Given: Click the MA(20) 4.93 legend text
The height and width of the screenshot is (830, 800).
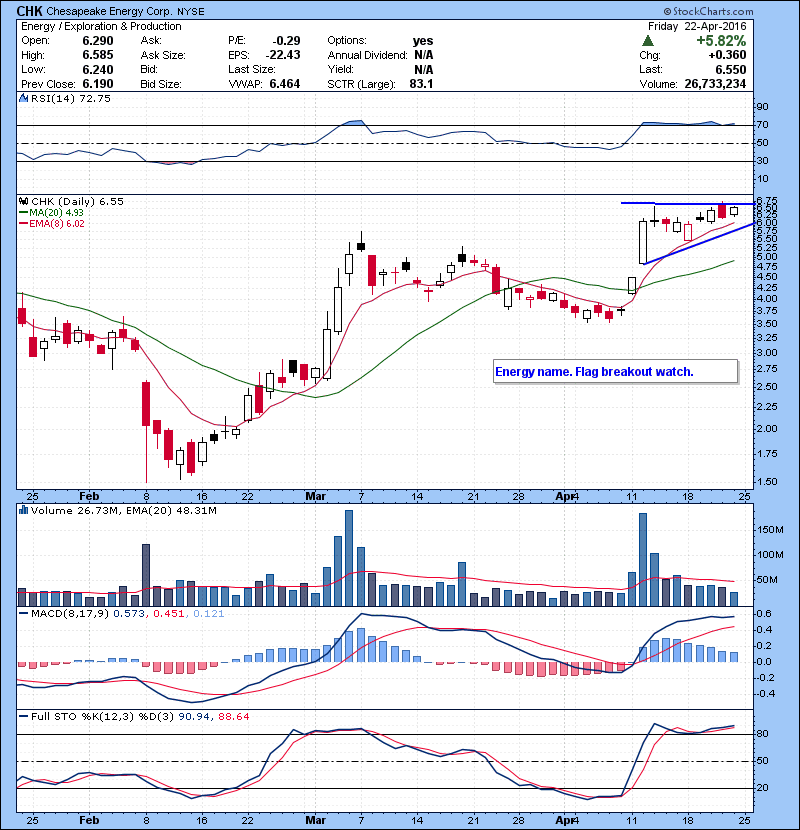Looking at the screenshot, I should (57, 213).
